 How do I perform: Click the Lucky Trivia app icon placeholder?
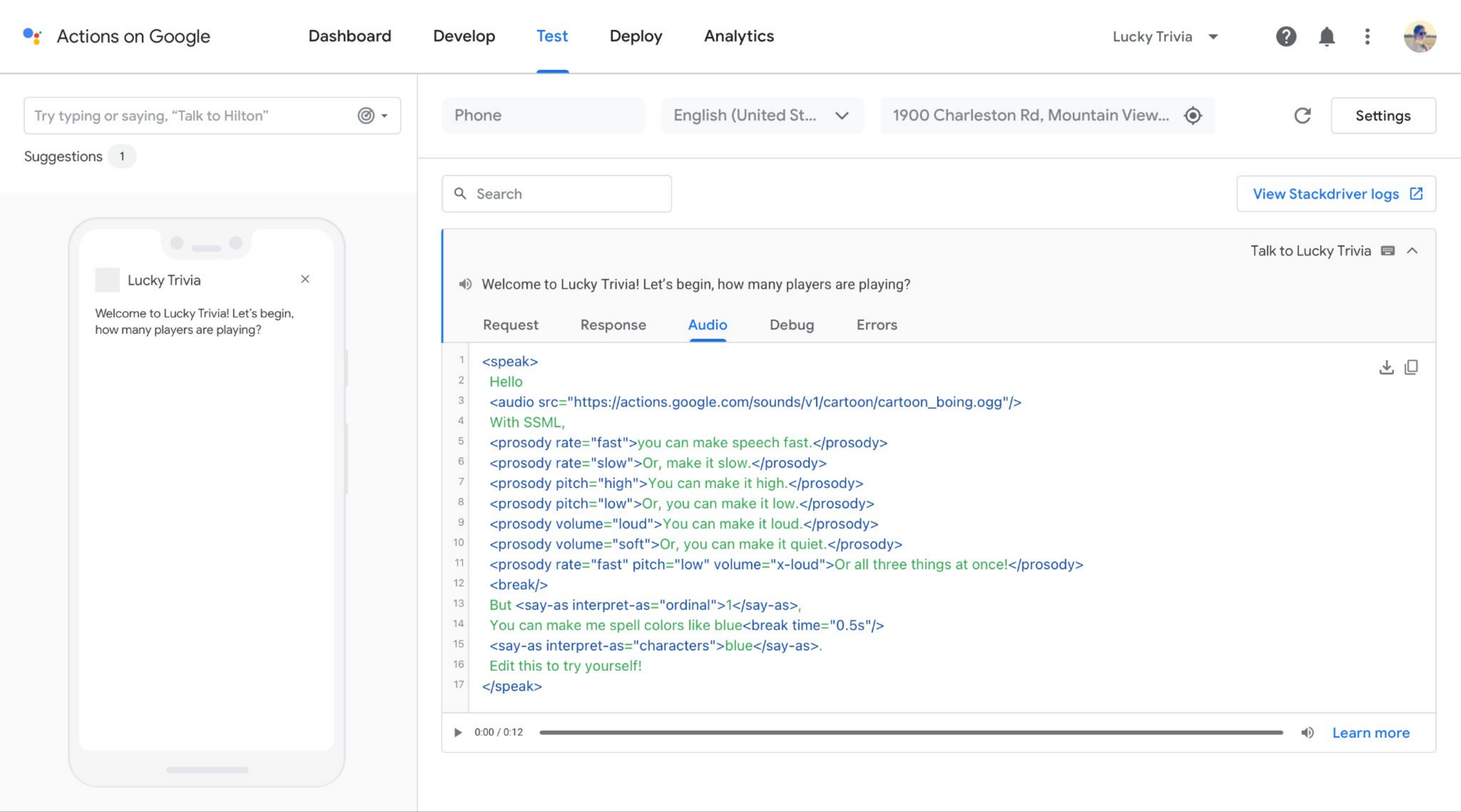tap(107, 280)
